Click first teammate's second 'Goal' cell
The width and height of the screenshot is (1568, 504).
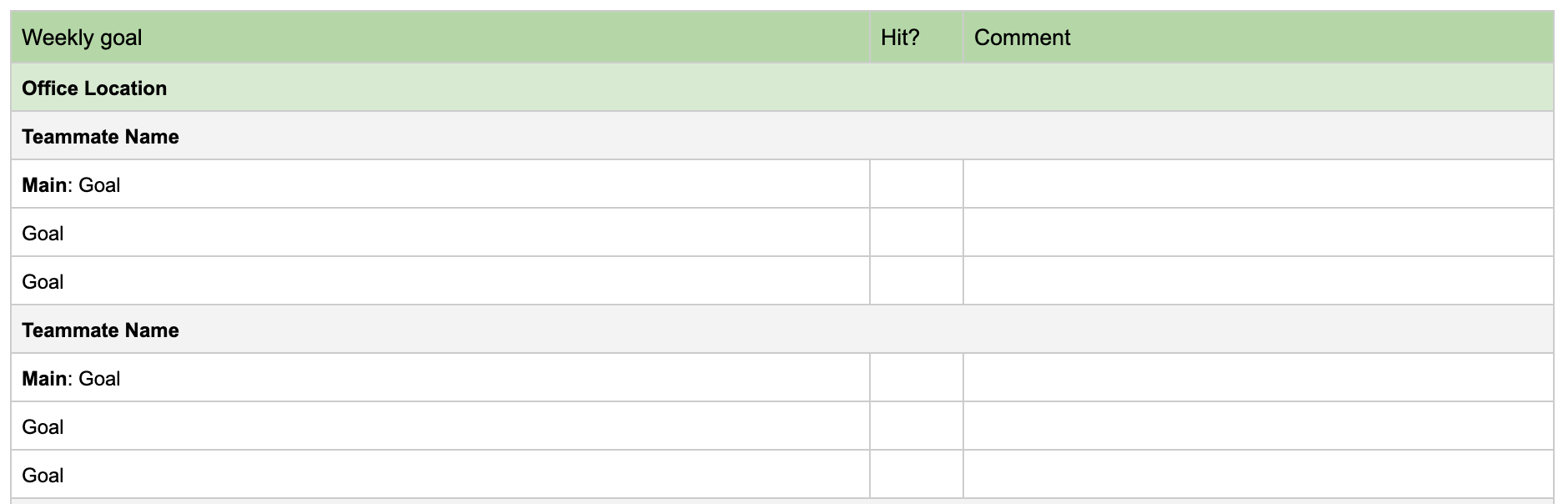click(x=43, y=234)
